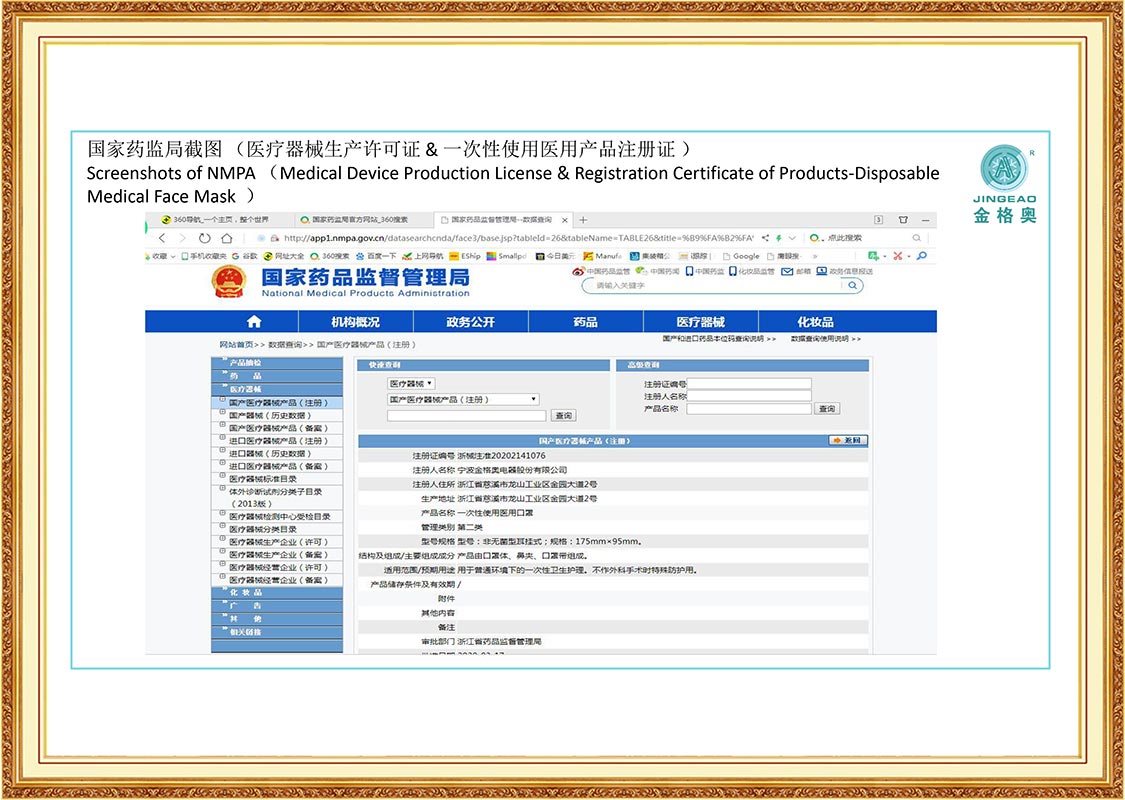Open 国产和进口药品本位码查询说明 link
This screenshot has height=800, width=1125.
pos(713,339)
